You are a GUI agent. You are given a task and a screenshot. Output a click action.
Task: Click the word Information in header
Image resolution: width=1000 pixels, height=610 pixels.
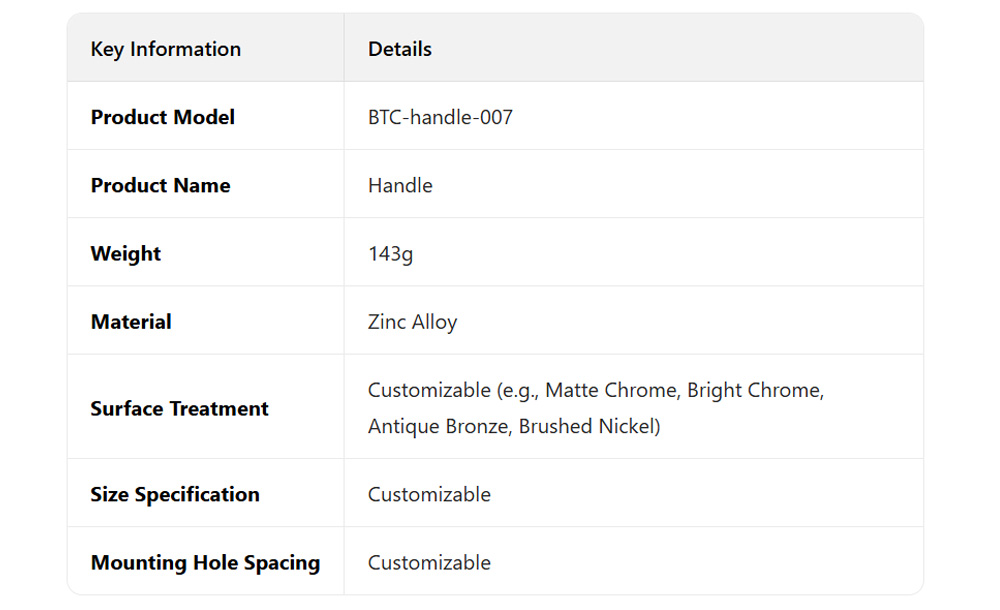[186, 49]
